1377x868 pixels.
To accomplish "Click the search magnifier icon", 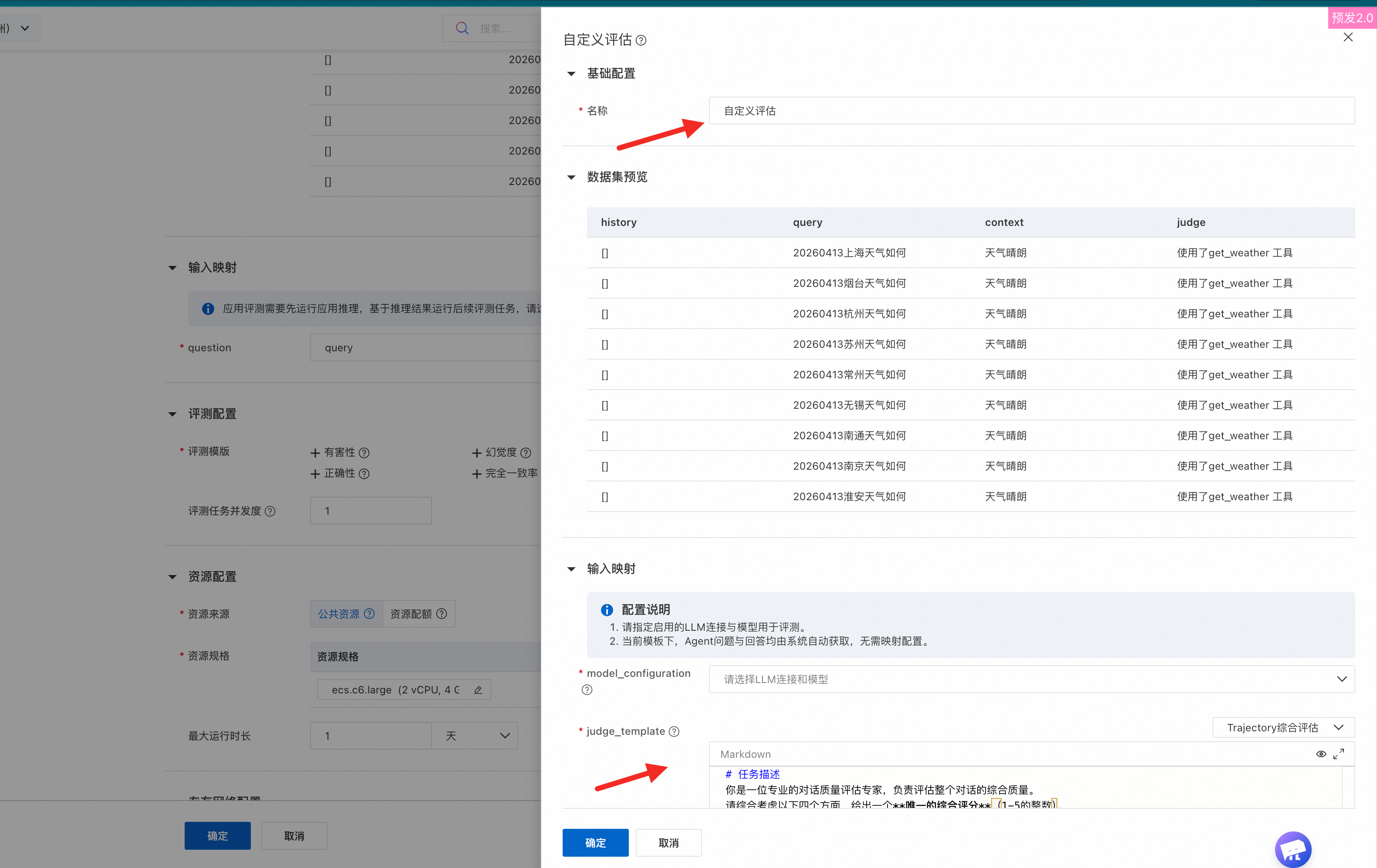I will point(462,28).
